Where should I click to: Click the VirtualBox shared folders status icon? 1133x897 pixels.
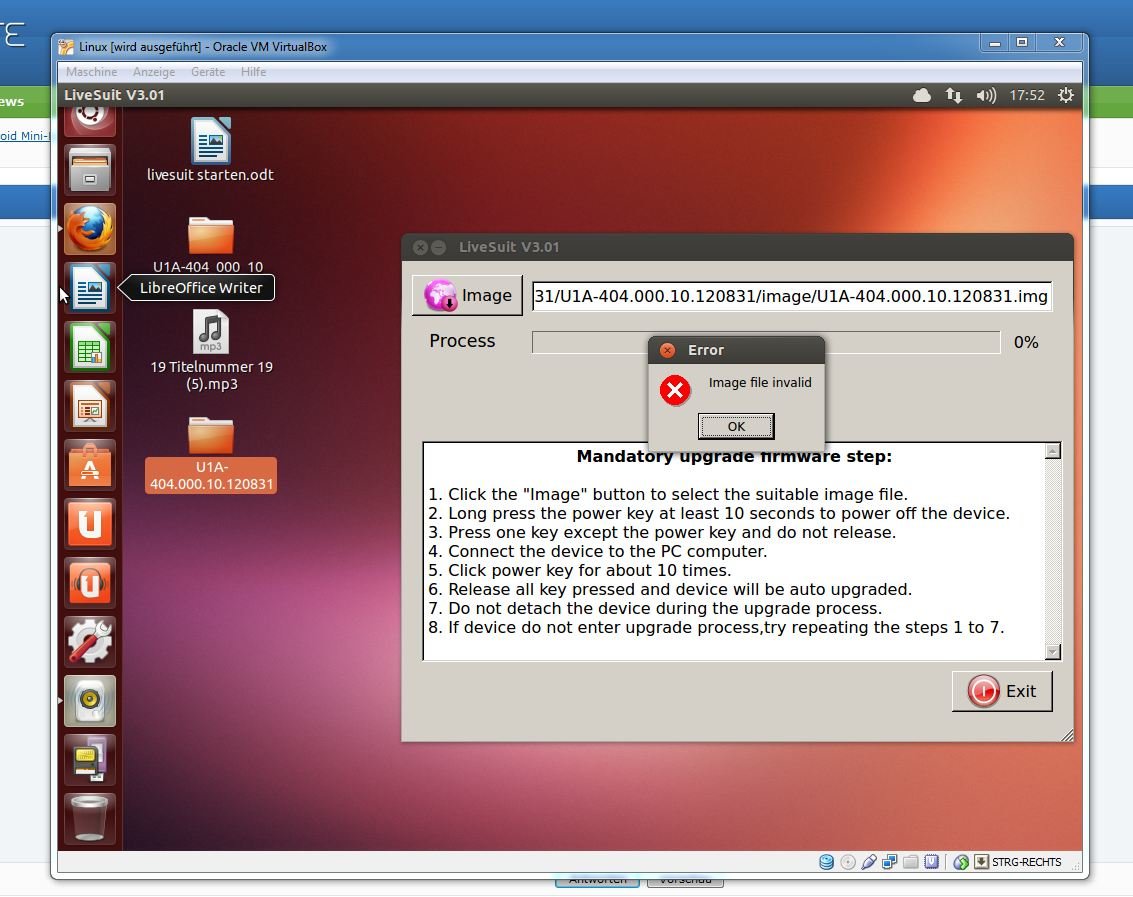point(911,862)
